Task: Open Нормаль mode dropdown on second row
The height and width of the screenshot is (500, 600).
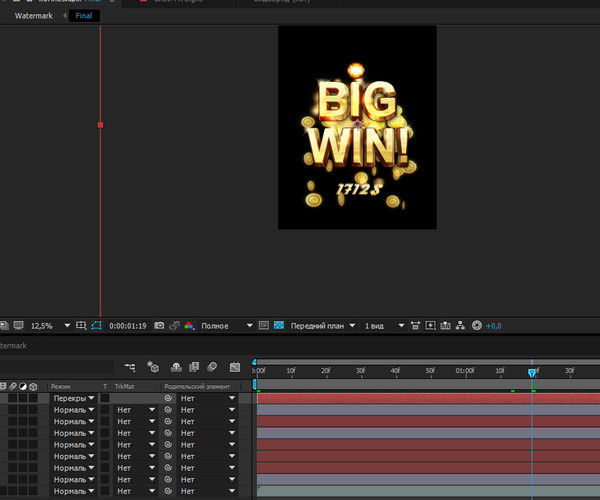Action: pyautogui.click(x=73, y=410)
